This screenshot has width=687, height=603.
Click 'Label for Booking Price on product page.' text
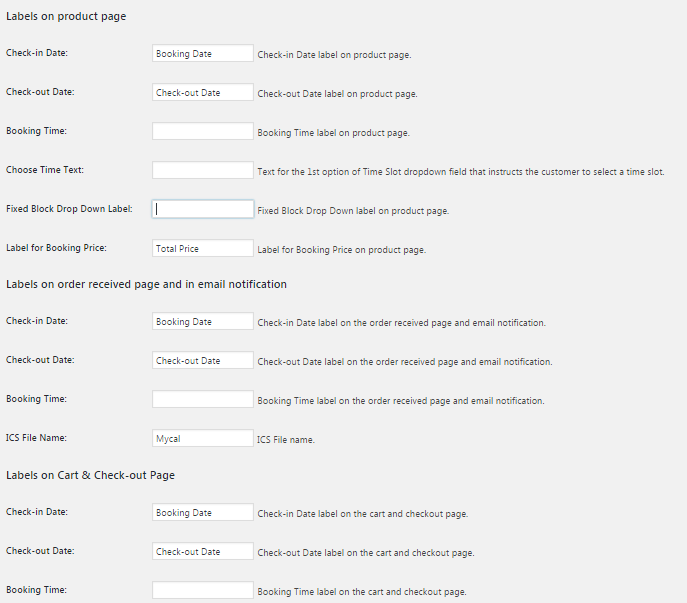pyautogui.click(x=342, y=250)
